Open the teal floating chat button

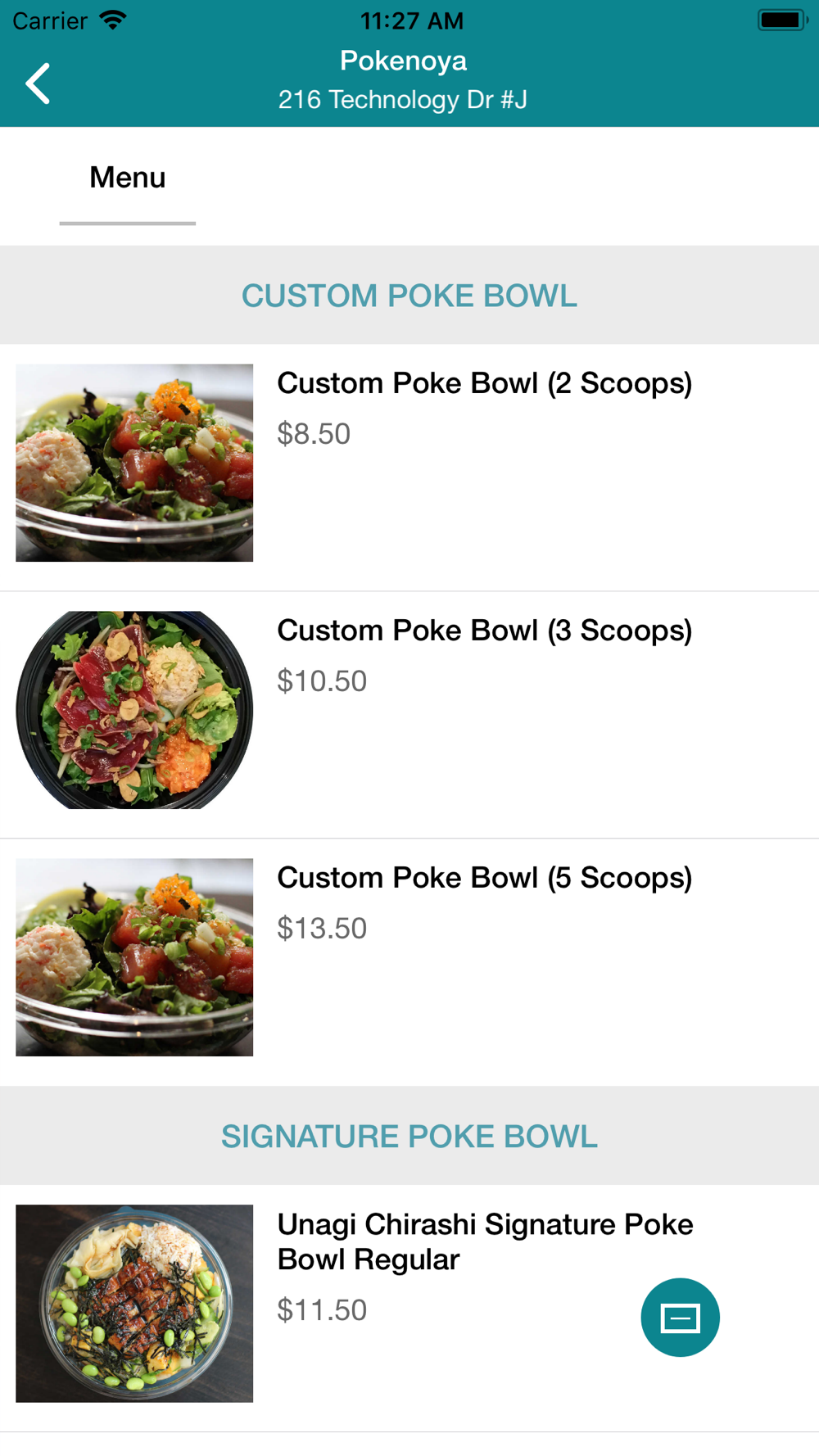680,1317
